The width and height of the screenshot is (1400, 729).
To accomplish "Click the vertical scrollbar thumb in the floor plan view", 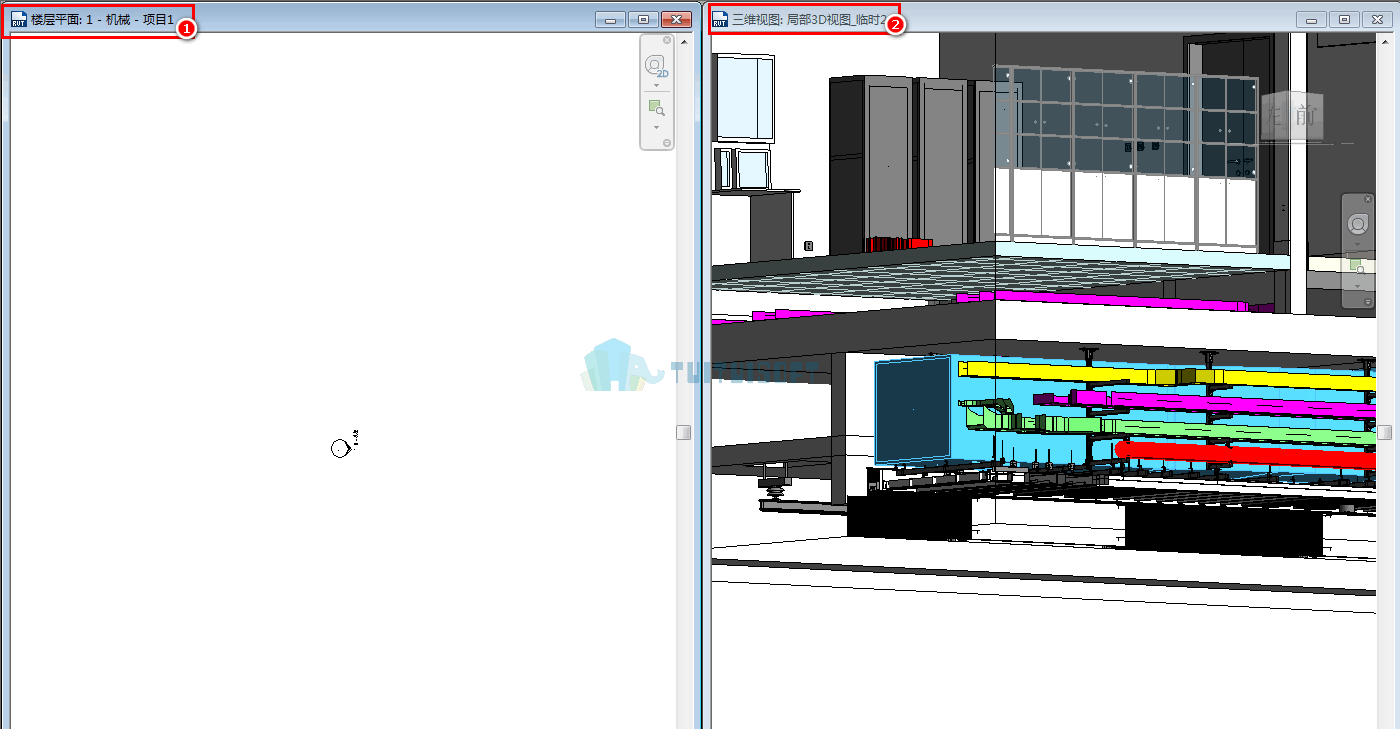I will coord(684,432).
